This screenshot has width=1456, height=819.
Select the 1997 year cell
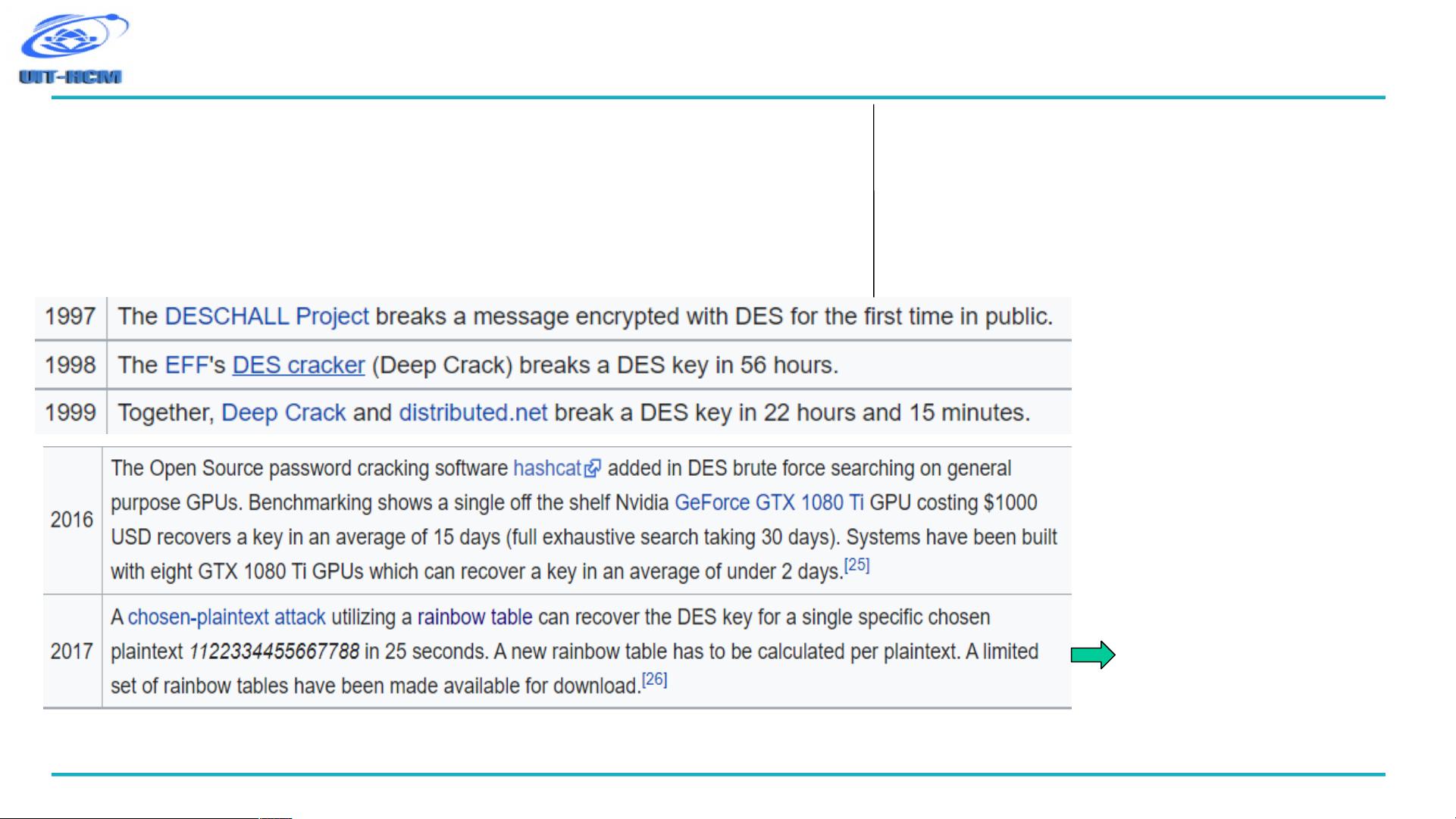pos(70,317)
